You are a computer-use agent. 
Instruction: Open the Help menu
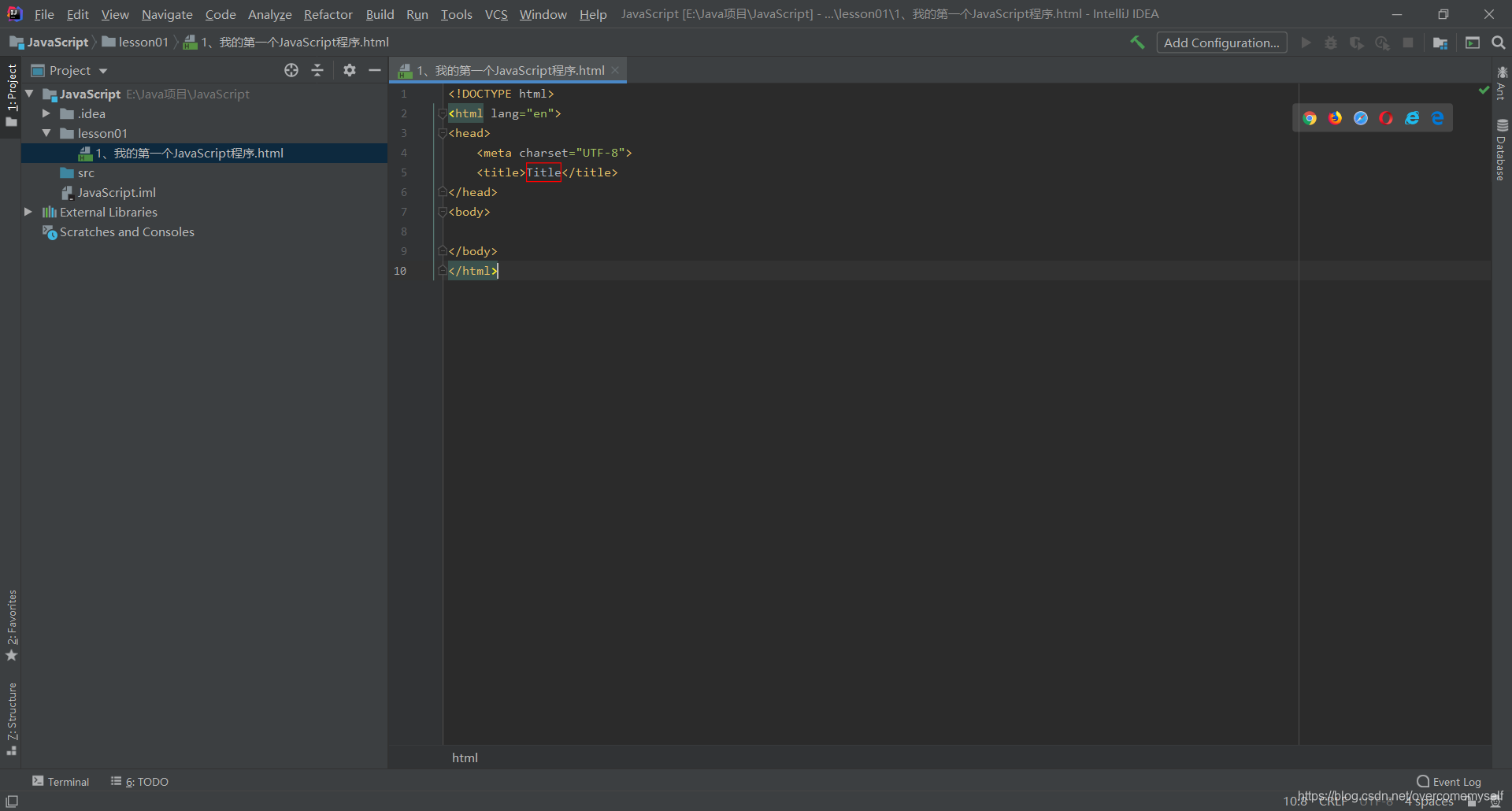[x=593, y=14]
